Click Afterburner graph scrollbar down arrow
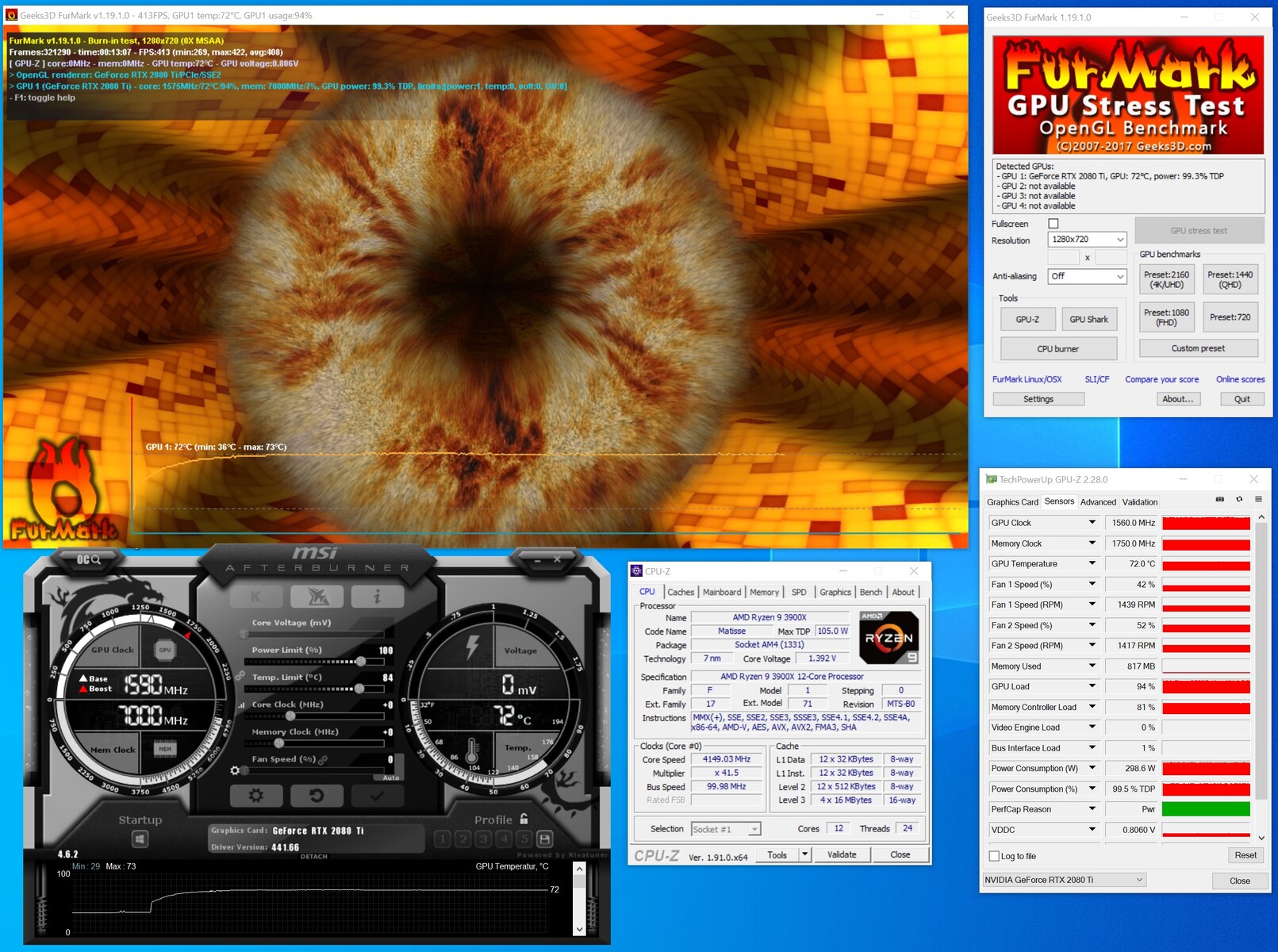 [x=579, y=929]
